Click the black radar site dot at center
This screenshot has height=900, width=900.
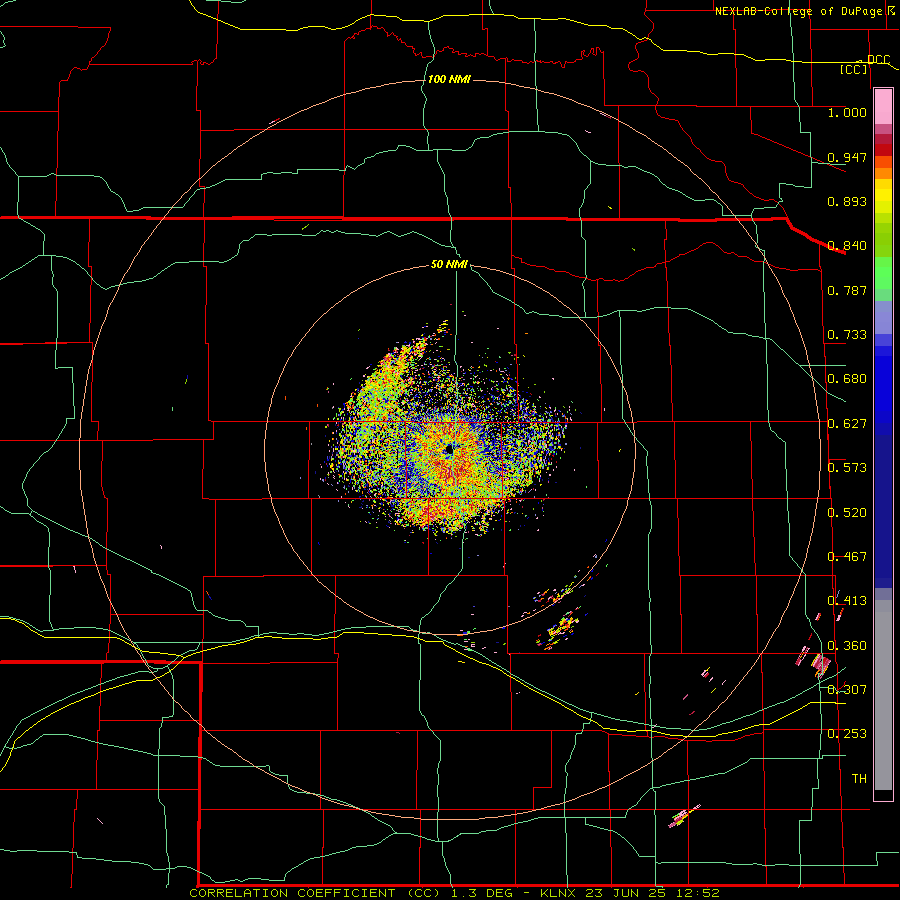[449, 451]
